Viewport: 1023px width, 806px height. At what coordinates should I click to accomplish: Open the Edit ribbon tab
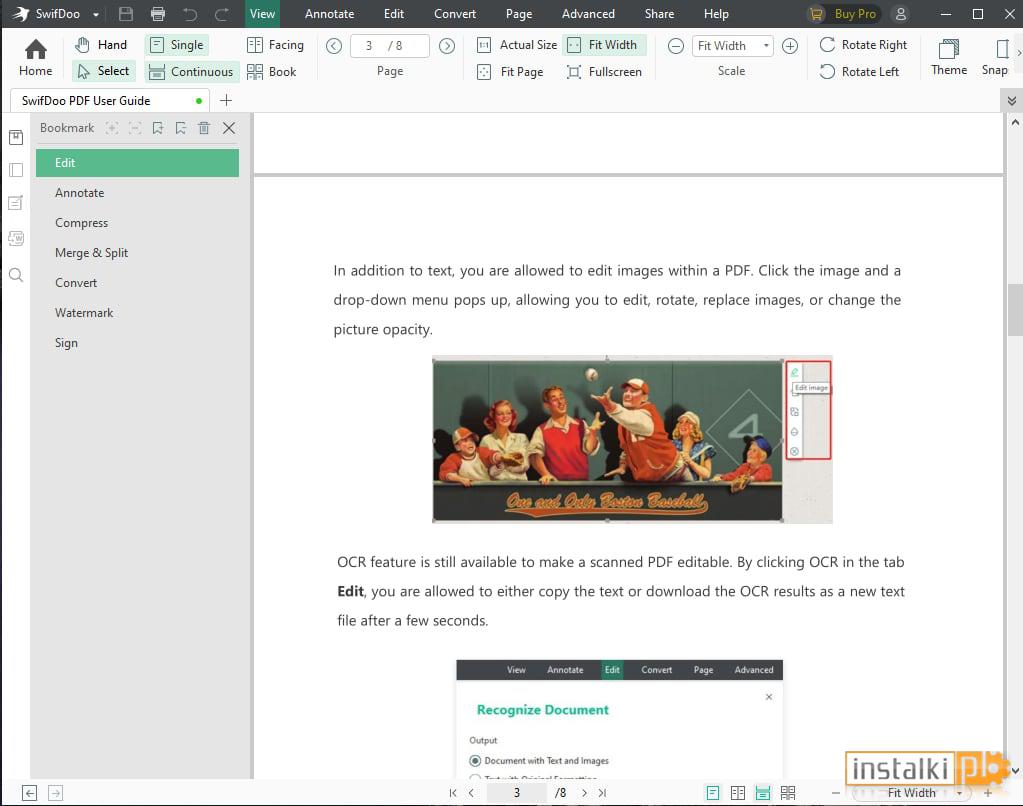394,14
